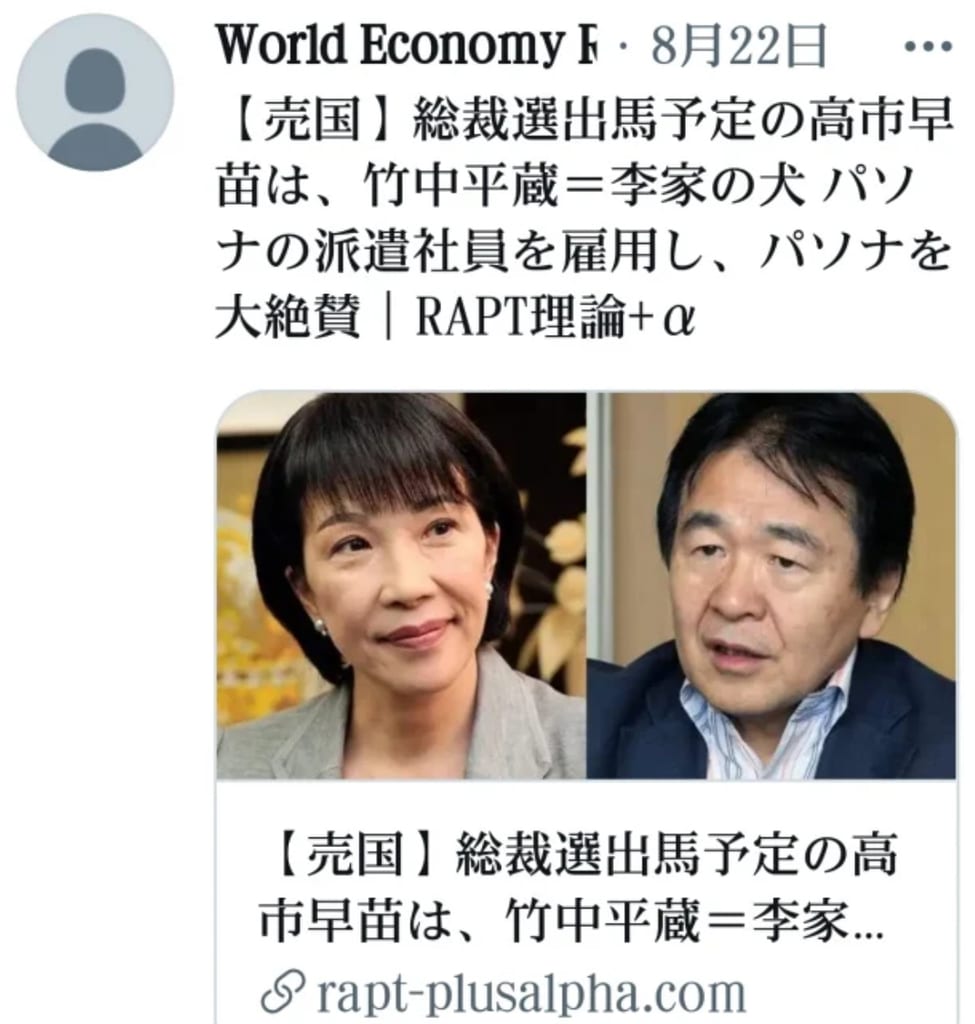Open the three-dot more options menu
The height and width of the screenshot is (1024, 975).
(x=928, y=46)
